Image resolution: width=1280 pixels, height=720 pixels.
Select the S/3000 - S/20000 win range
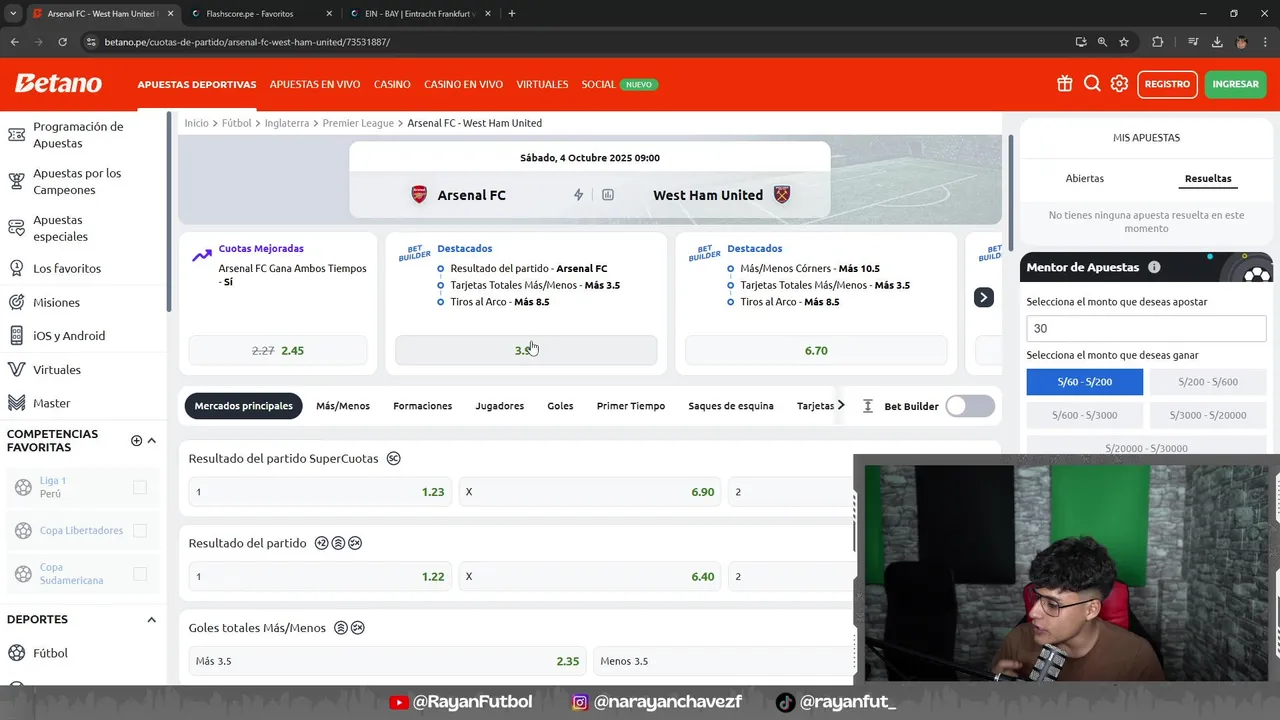1208,415
